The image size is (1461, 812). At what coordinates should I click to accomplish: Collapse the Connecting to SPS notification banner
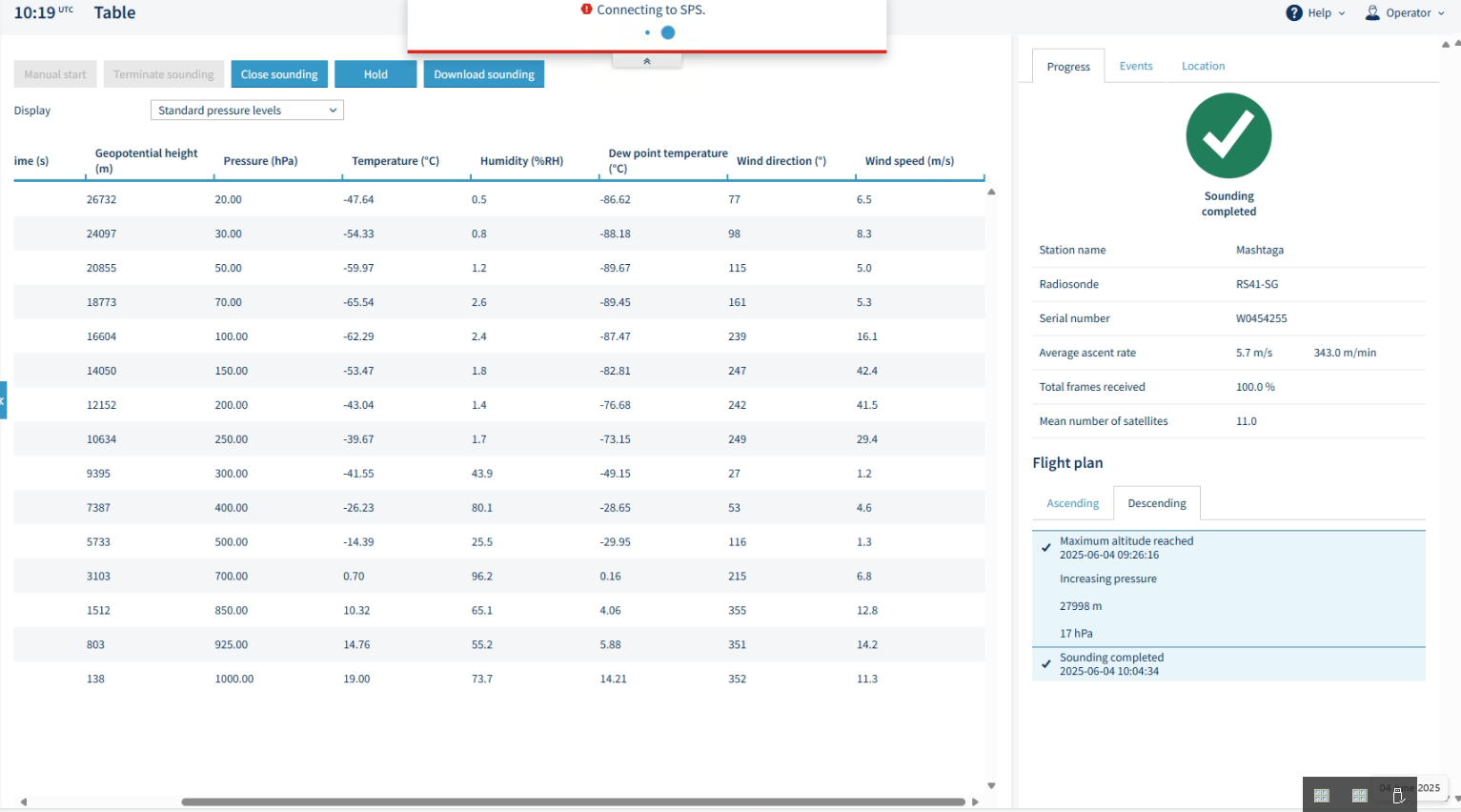647,61
